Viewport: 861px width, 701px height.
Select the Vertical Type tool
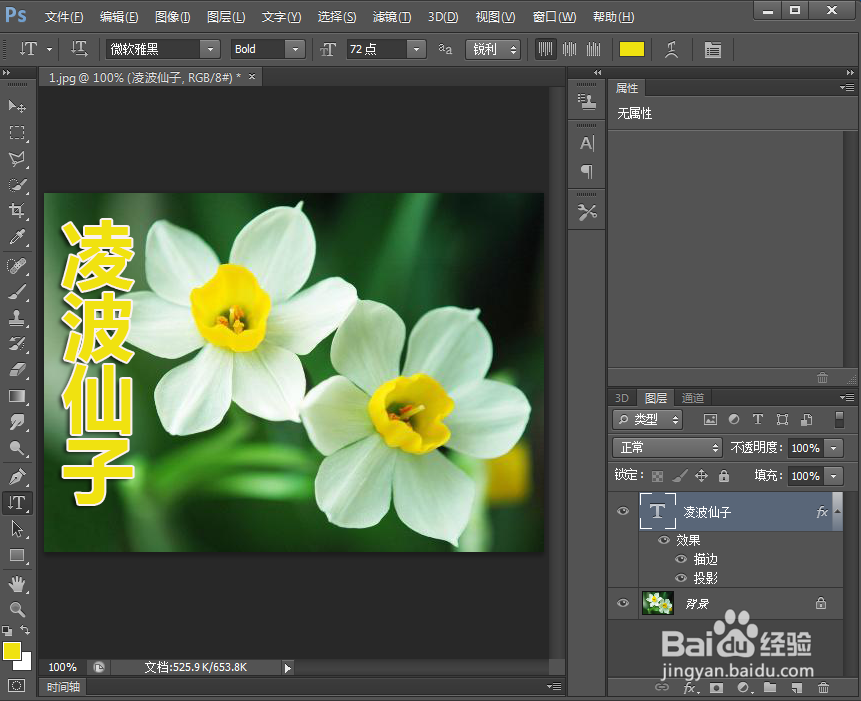point(17,503)
